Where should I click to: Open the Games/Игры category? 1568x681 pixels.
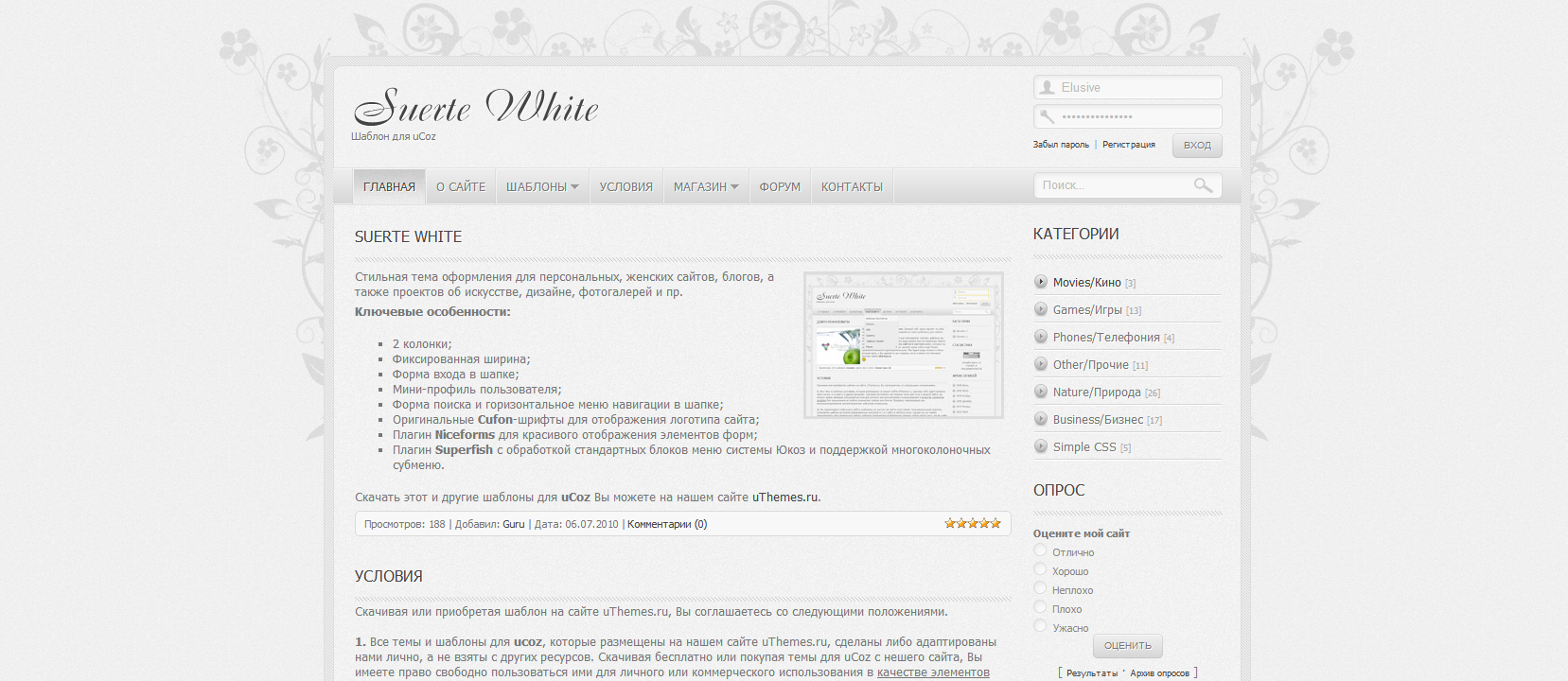coord(1087,309)
